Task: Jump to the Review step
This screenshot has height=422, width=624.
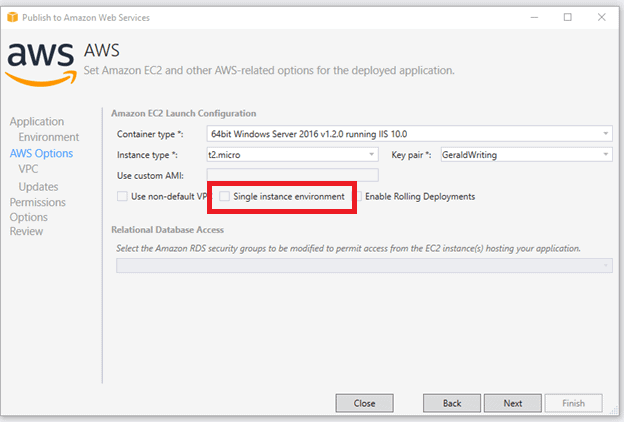Action: click(x=26, y=232)
